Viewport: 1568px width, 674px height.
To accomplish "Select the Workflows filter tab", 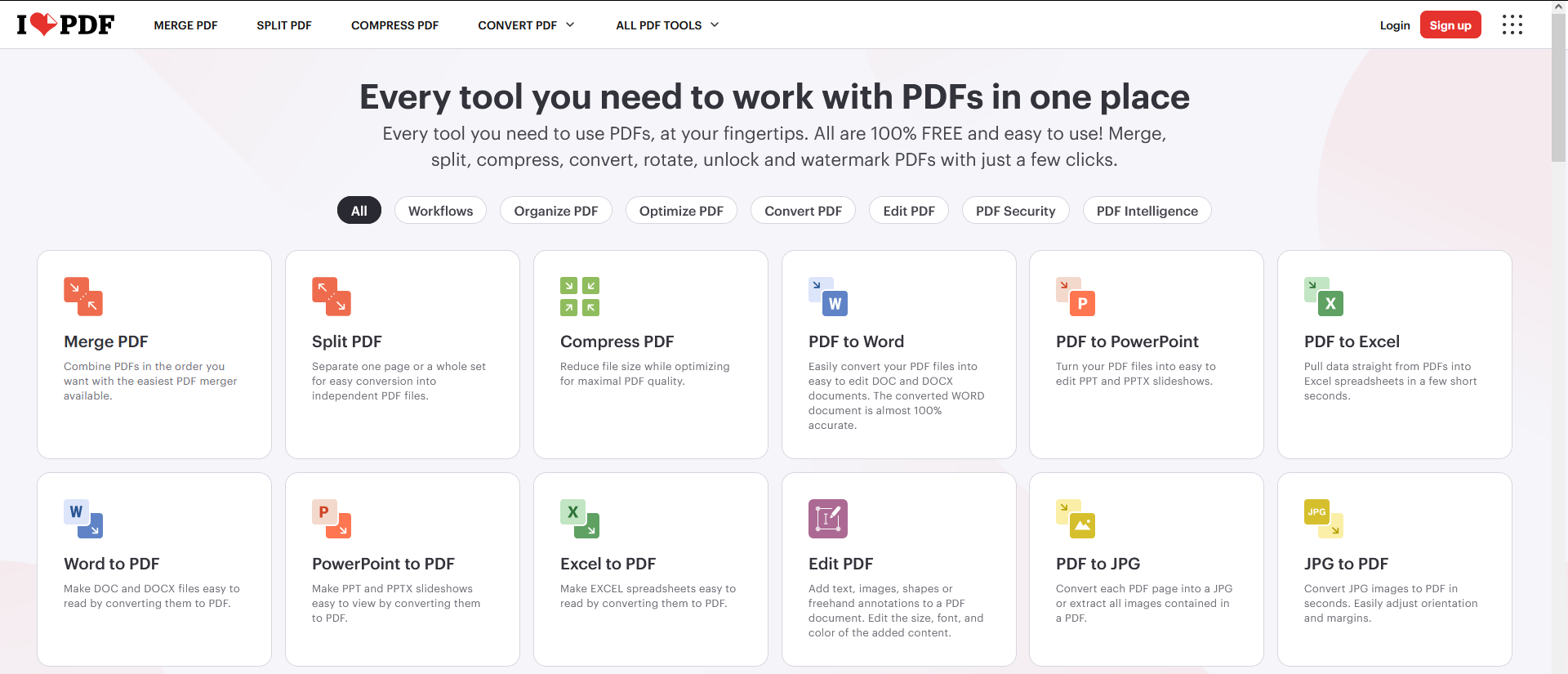I will pos(440,210).
